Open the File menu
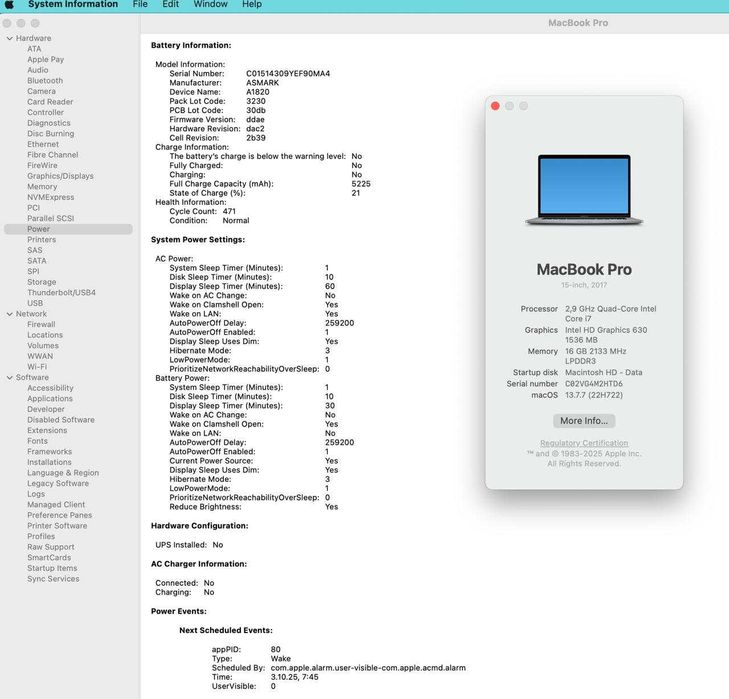 [x=140, y=4]
